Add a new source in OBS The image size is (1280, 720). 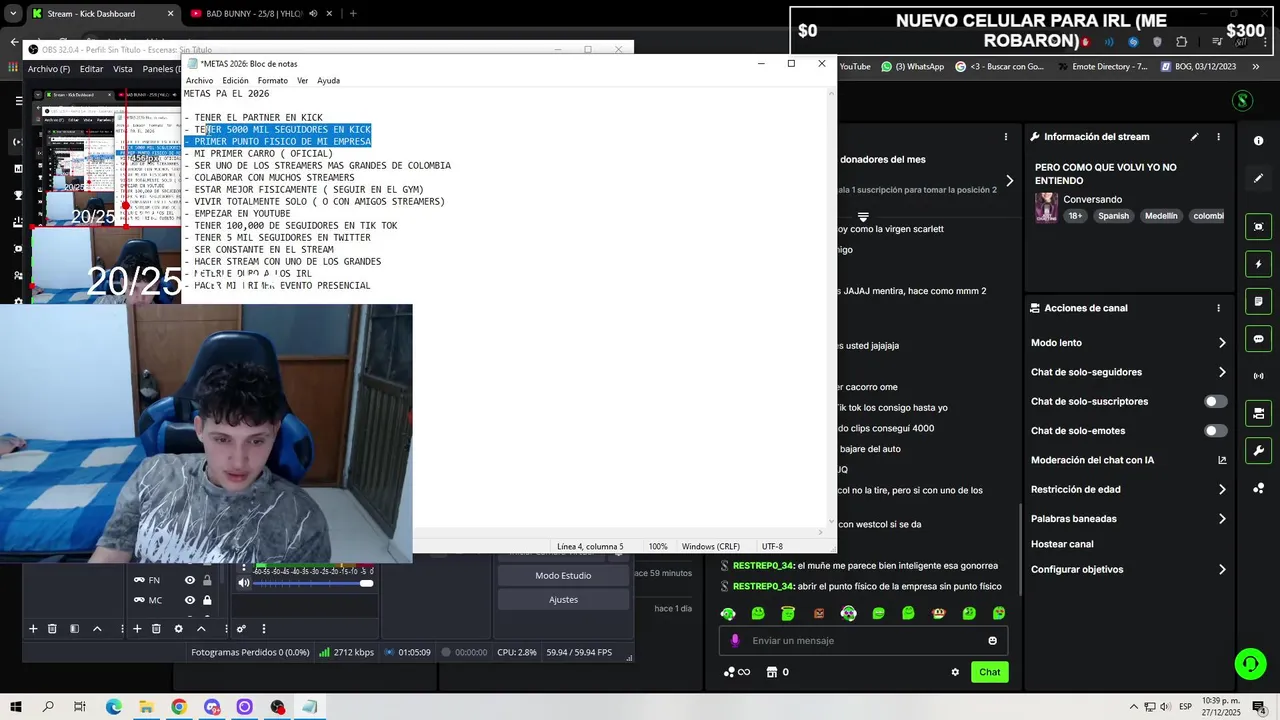[x=137, y=629]
